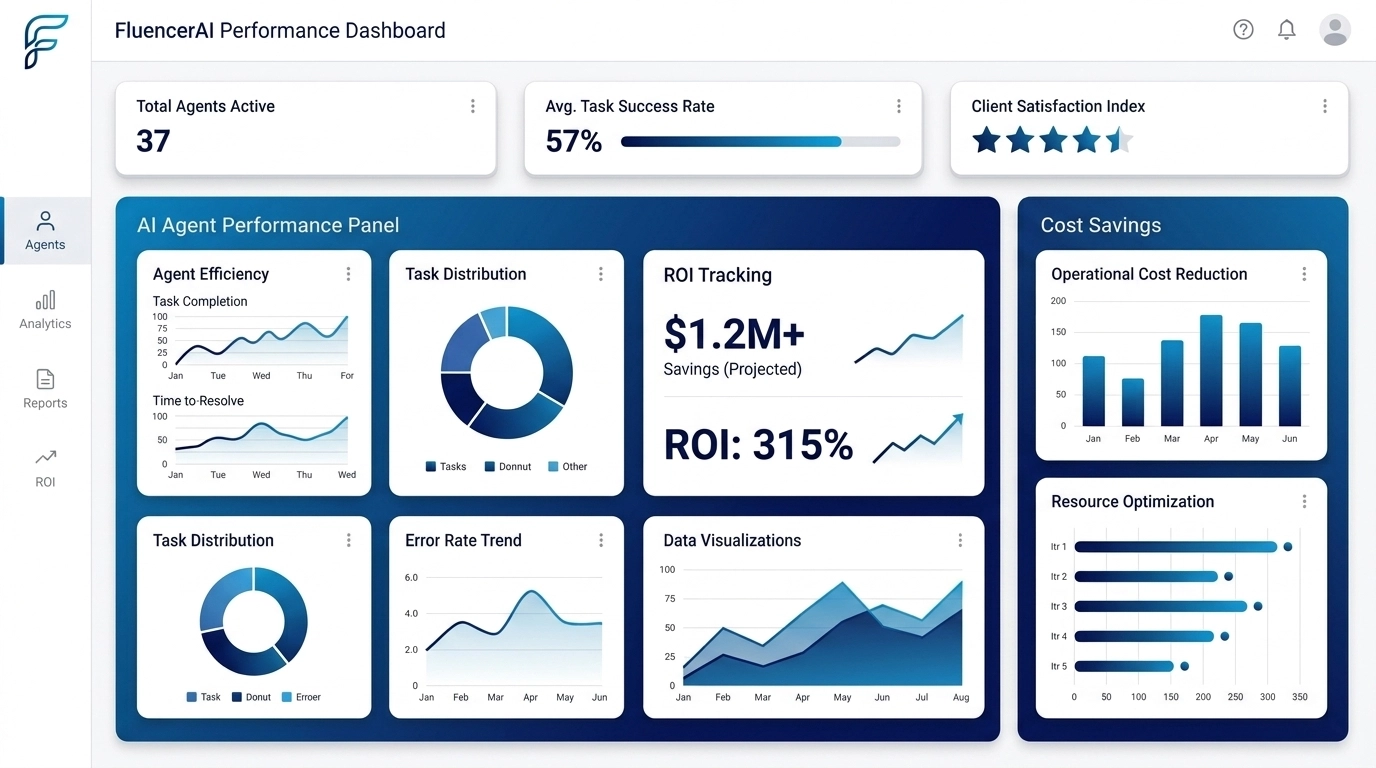The image size is (1376, 768).
Task: Click the notification bell icon
Action: coord(1287,29)
